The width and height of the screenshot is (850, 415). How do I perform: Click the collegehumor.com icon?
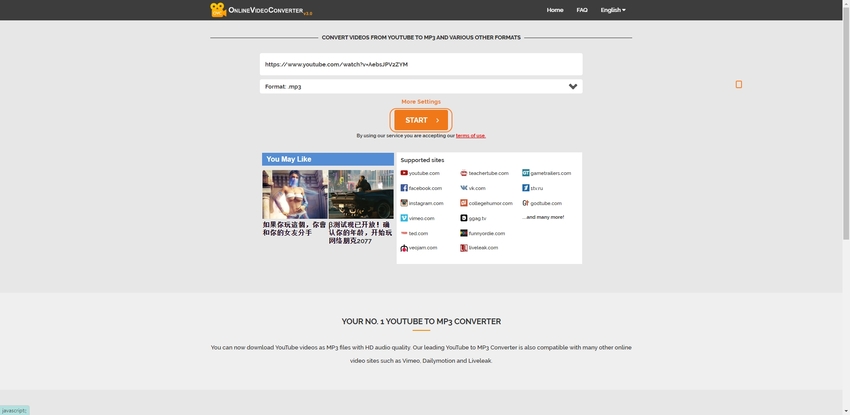point(463,203)
